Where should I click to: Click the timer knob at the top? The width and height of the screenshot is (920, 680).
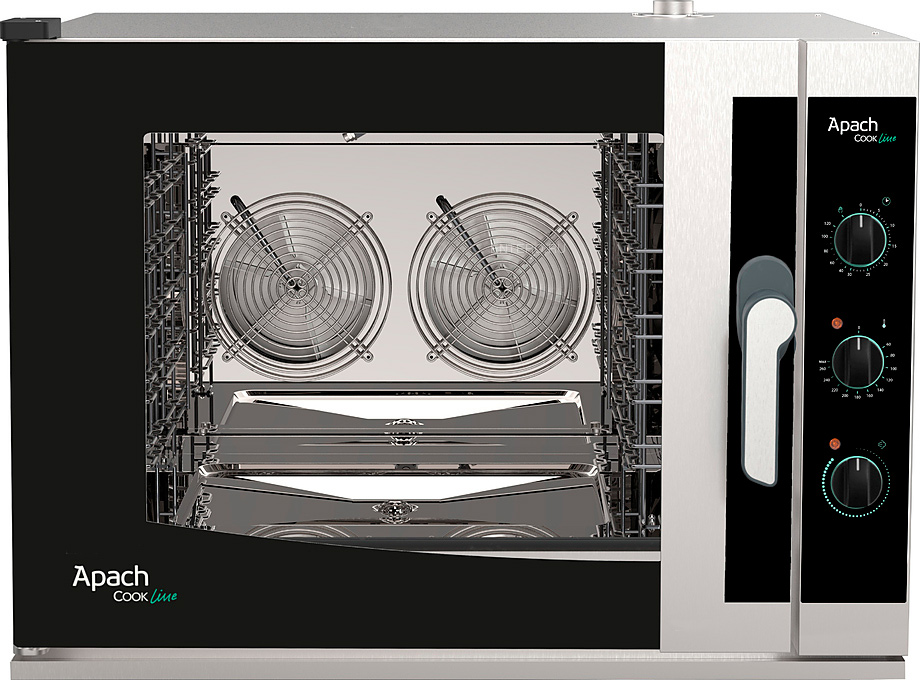(858, 241)
